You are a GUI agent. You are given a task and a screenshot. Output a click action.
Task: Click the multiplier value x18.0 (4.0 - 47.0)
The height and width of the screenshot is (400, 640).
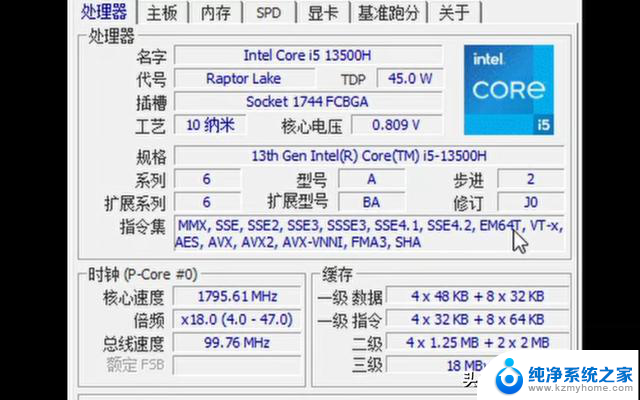click(x=237, y=319)
